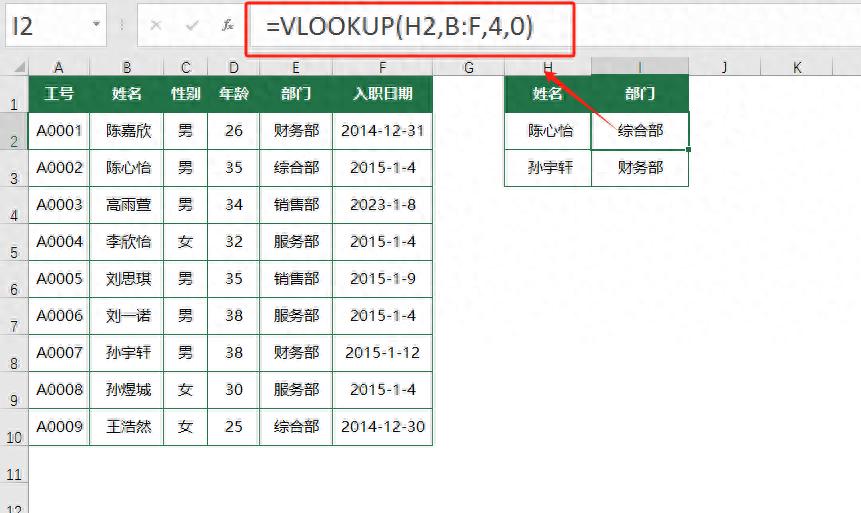Click cell A0007
The image size is (861, 513).
click(x=59, y=353)
